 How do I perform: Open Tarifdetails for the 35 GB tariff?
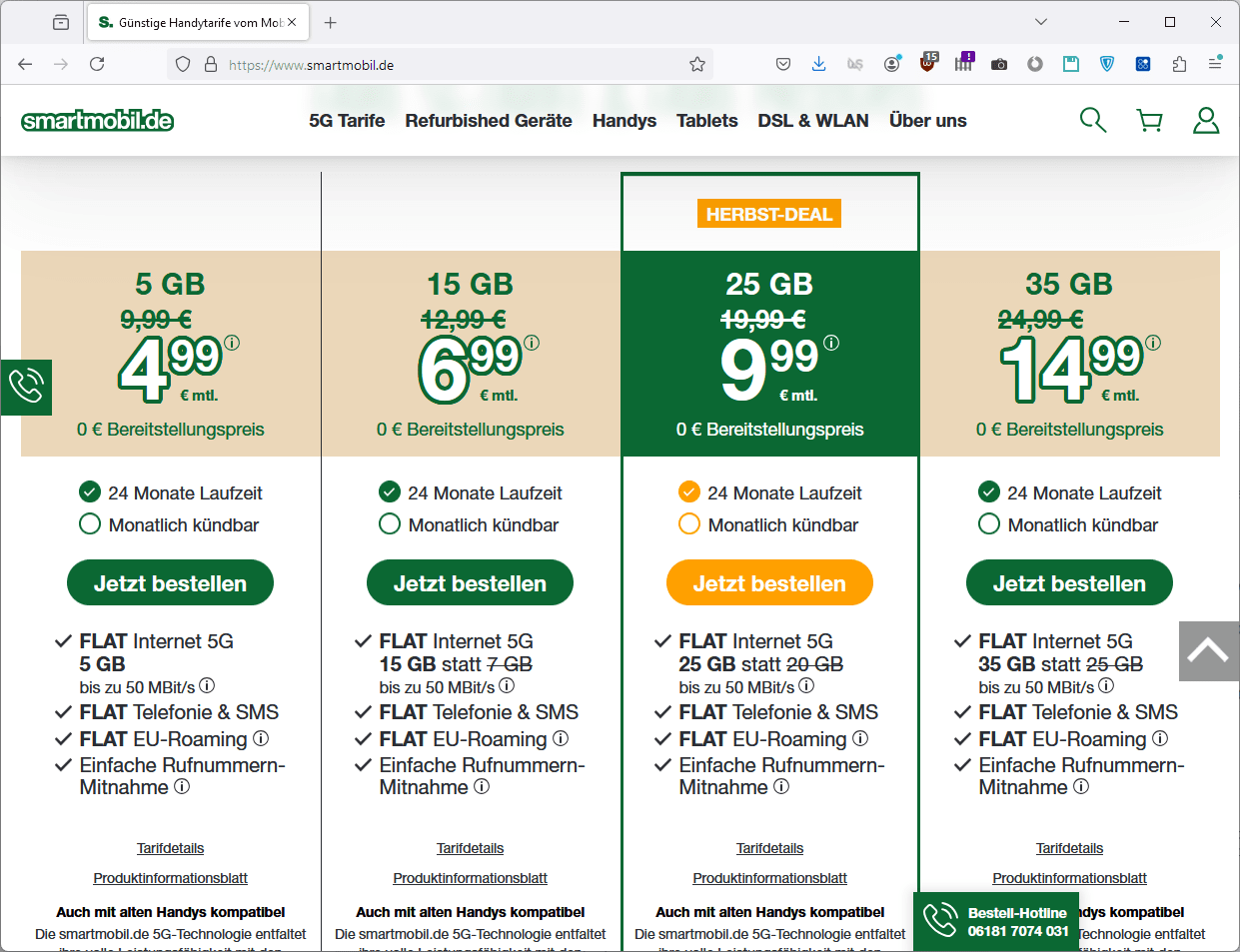pos(1069,848)
